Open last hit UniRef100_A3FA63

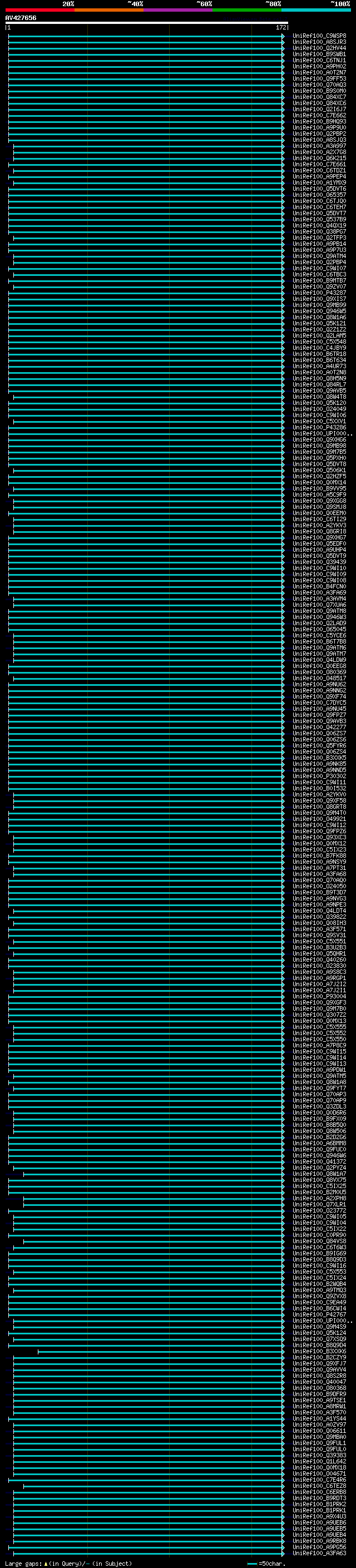pyautogui.click(x=319, y=1553)
